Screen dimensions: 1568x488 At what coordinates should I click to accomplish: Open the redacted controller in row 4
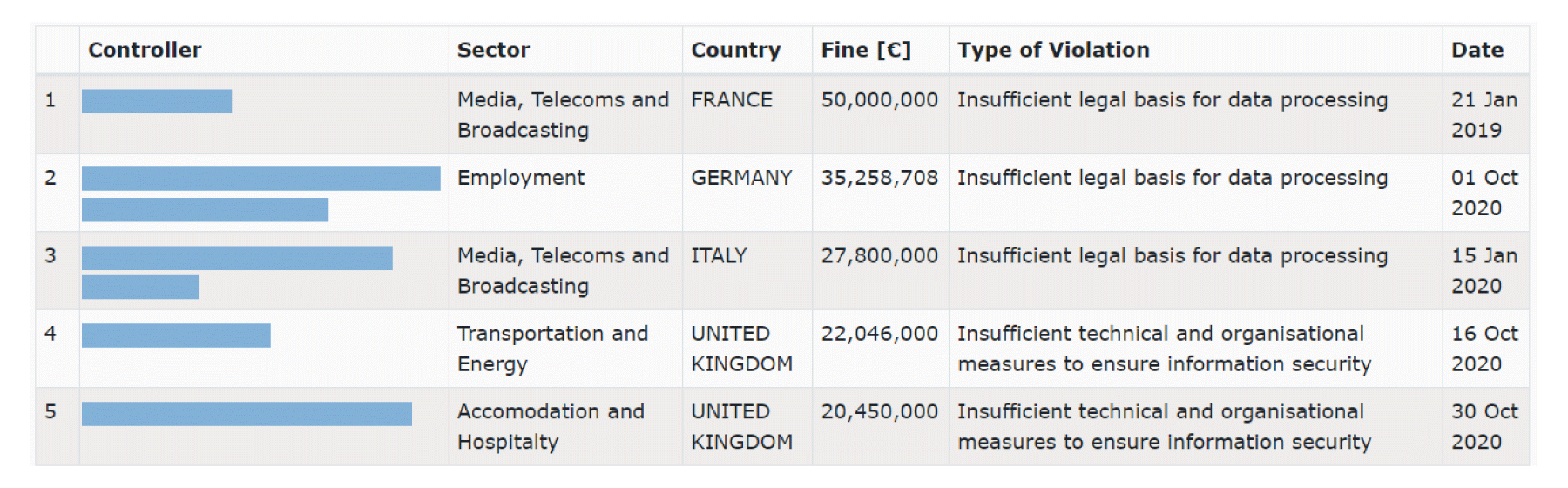(x=176, y=335)
